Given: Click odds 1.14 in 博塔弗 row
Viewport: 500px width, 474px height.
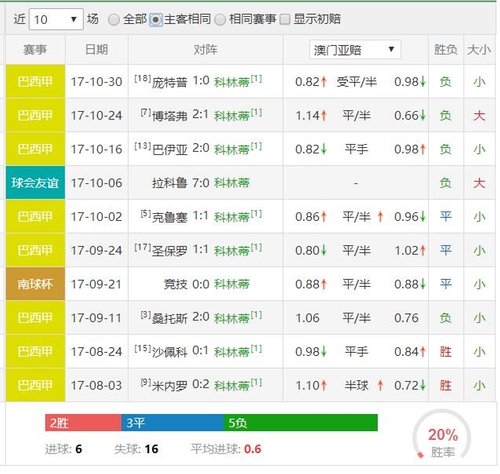Looking at the screenshot, I should [x=307, y=116].
